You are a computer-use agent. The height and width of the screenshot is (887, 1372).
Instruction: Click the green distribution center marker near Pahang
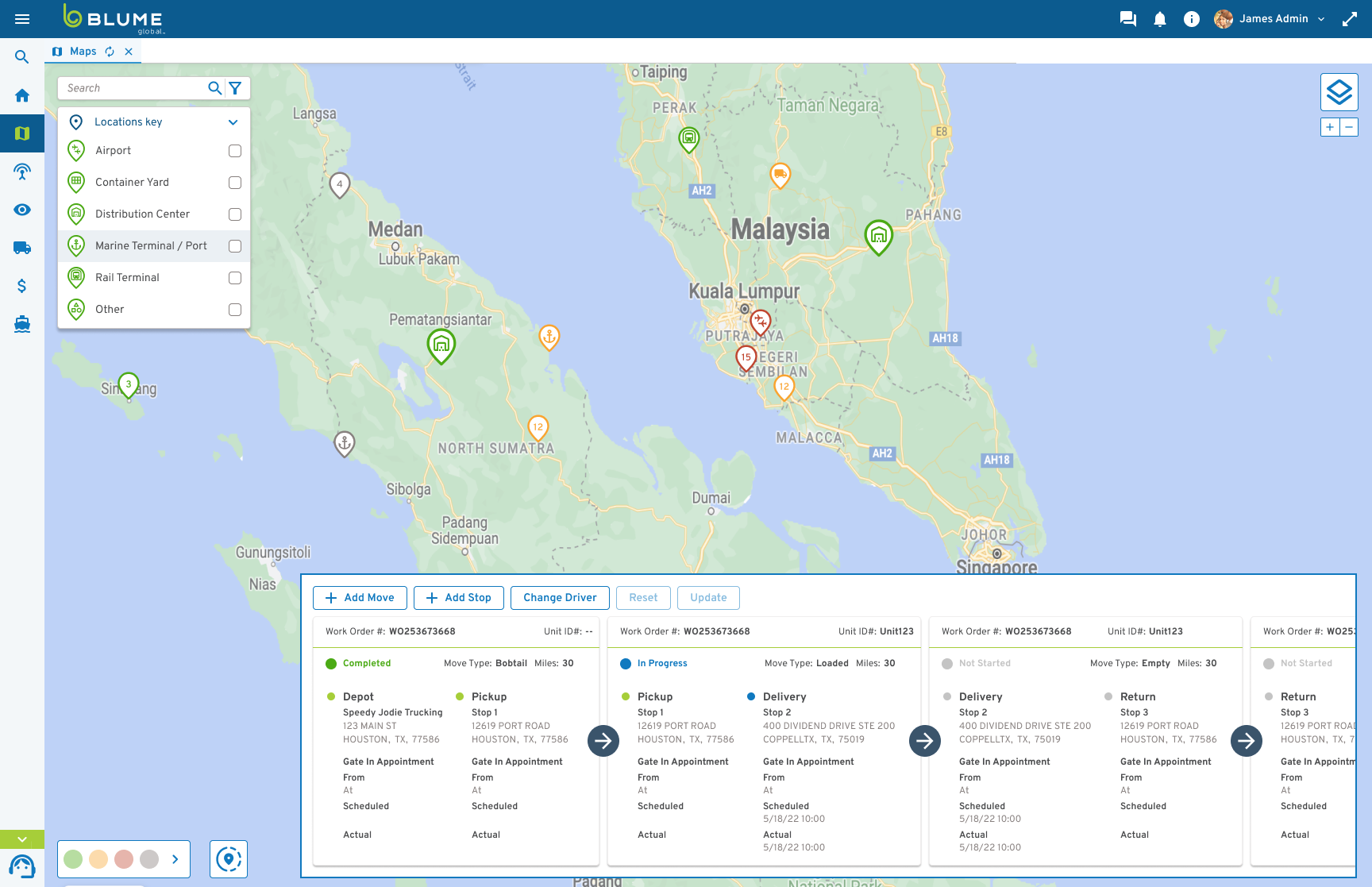(878, 237)
